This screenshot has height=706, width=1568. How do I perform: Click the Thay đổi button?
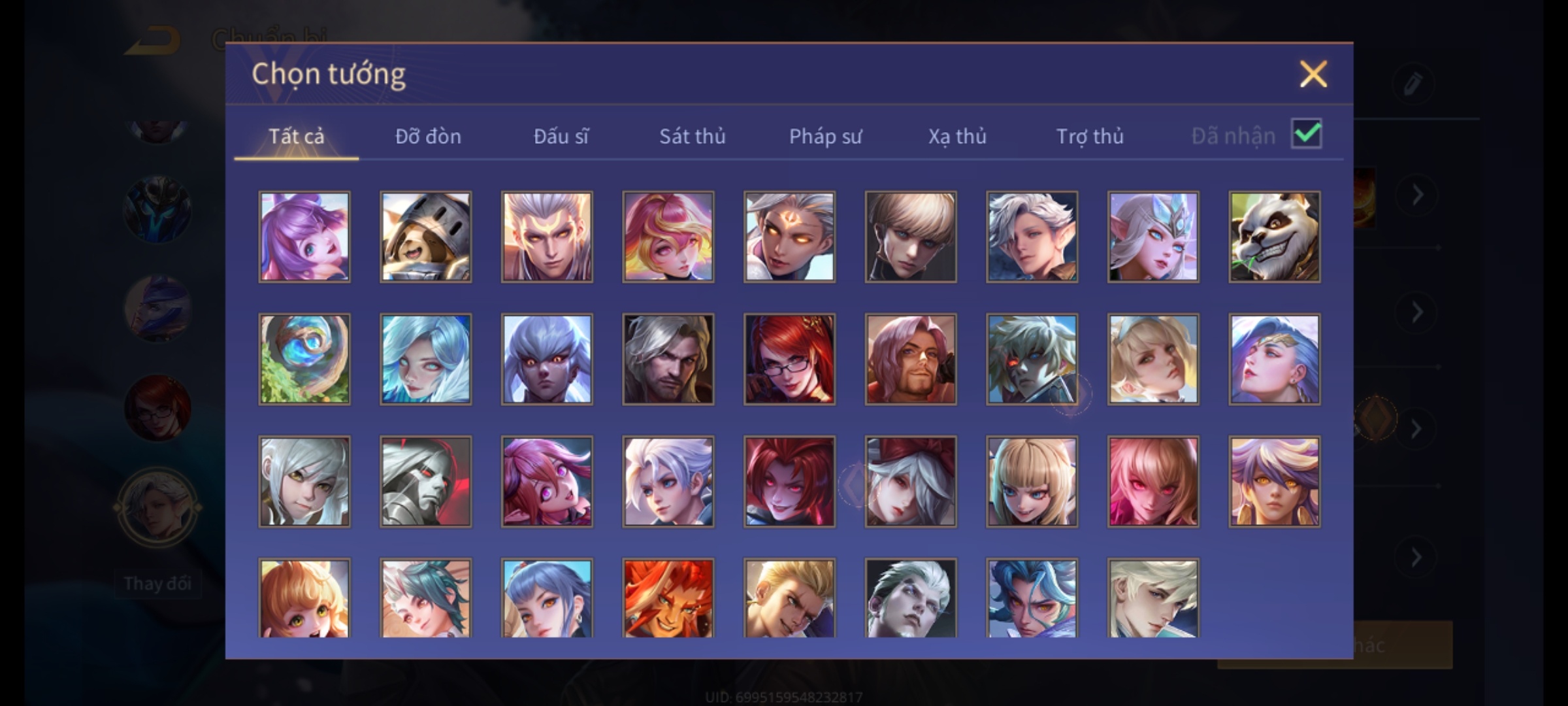157,583
